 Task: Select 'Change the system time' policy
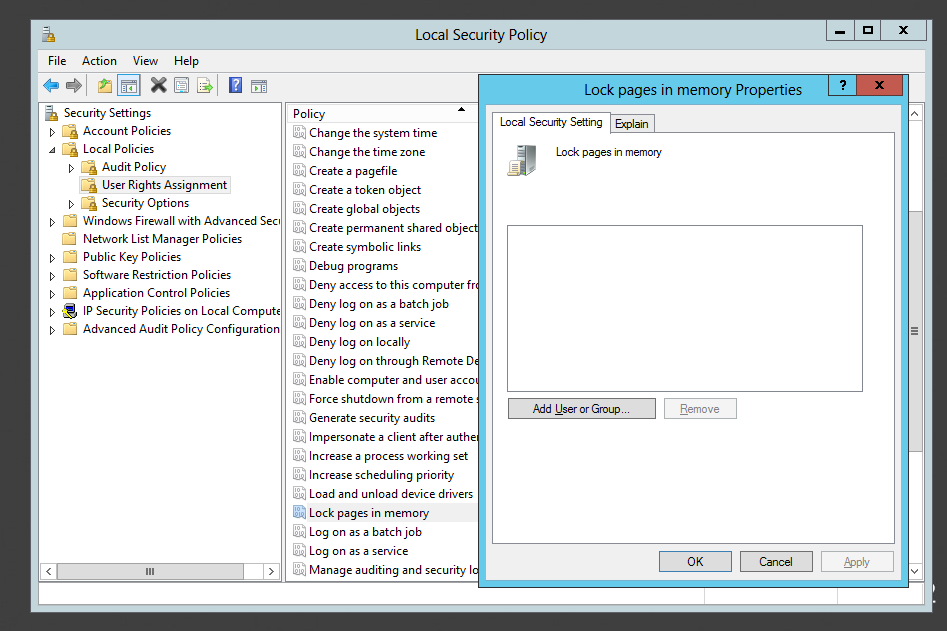tap(373, 132)
